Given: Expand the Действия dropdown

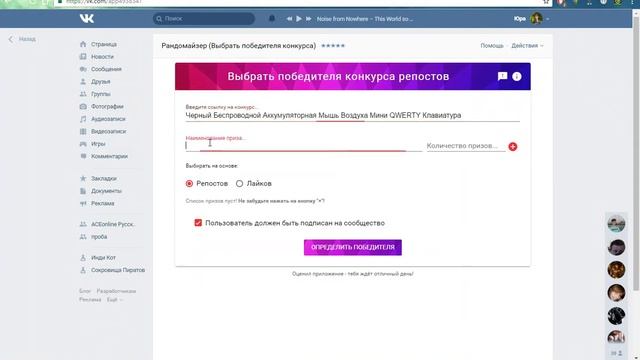Looking at the screenshot, I should point(527,46).
